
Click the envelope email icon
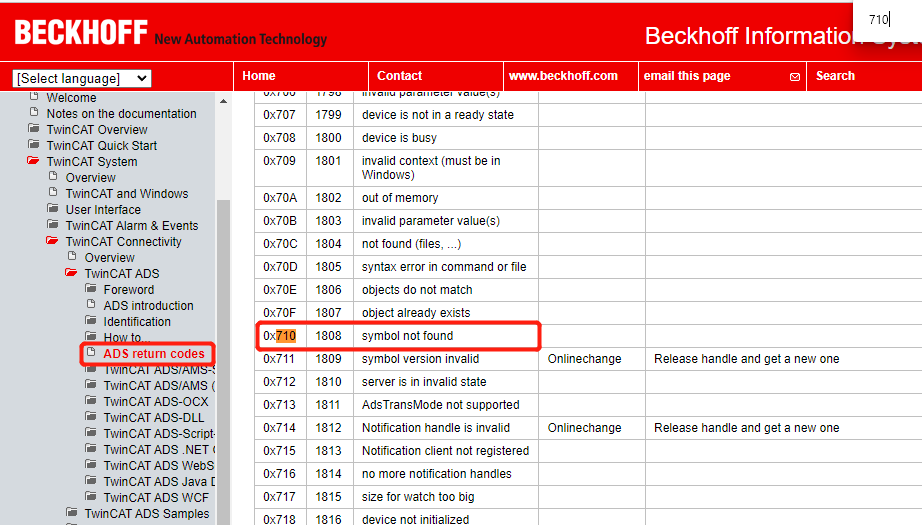(x=794, y=77)
